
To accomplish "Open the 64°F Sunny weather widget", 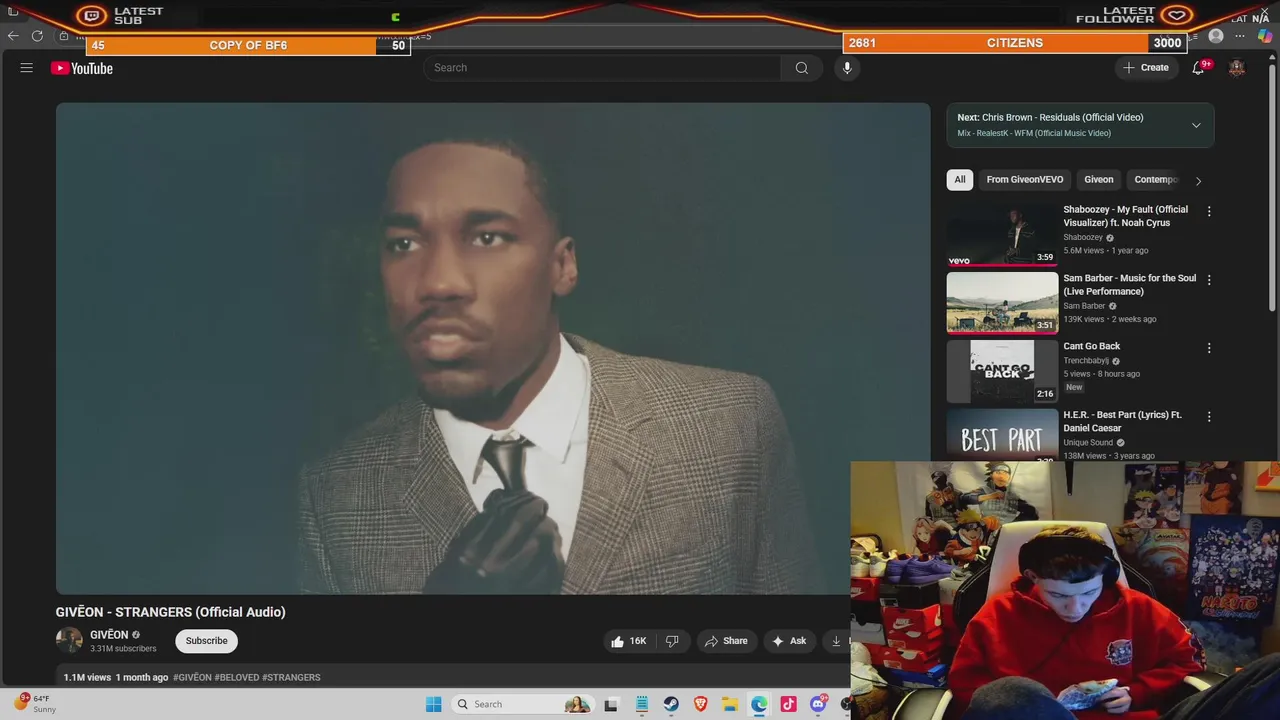I will 34,704.
